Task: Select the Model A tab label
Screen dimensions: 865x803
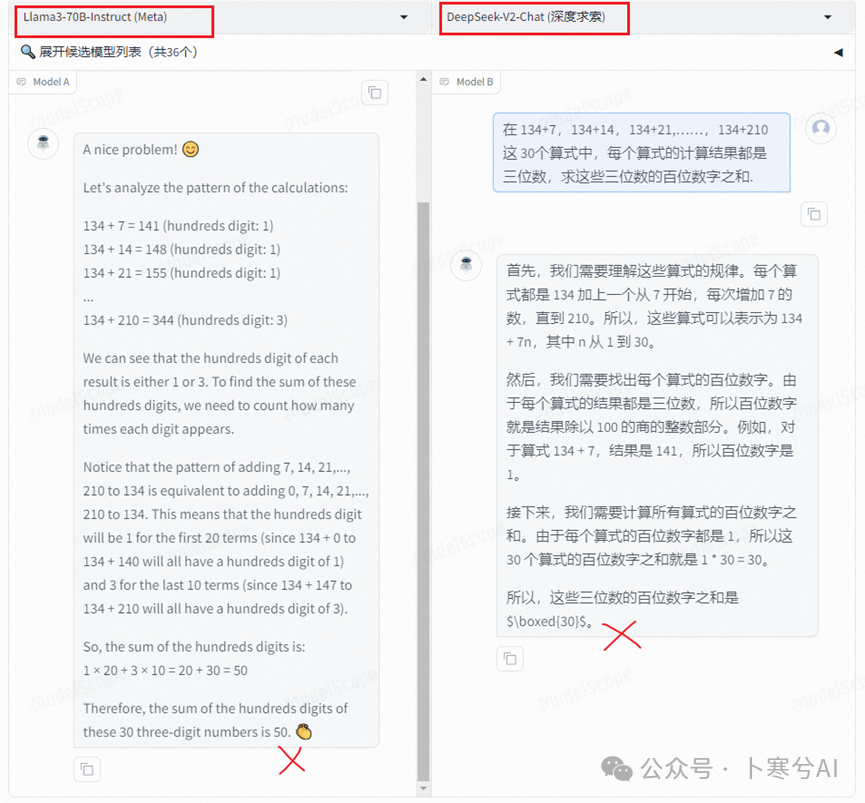Action: (x=51, y=82)
